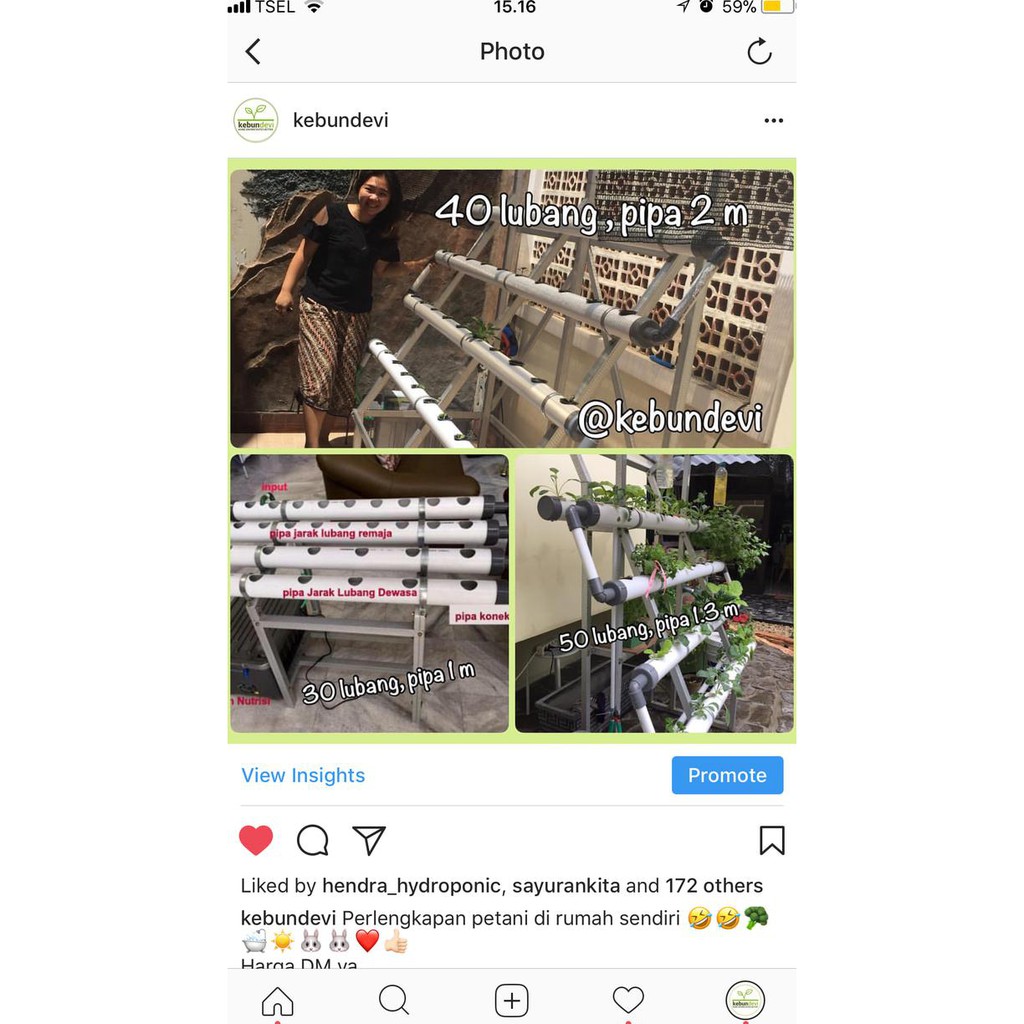Image resolution: width=1024 pixels, height=1024 pixels.
Task: Open comments with speech bubble icon
Action: click(x=313, y=840)
